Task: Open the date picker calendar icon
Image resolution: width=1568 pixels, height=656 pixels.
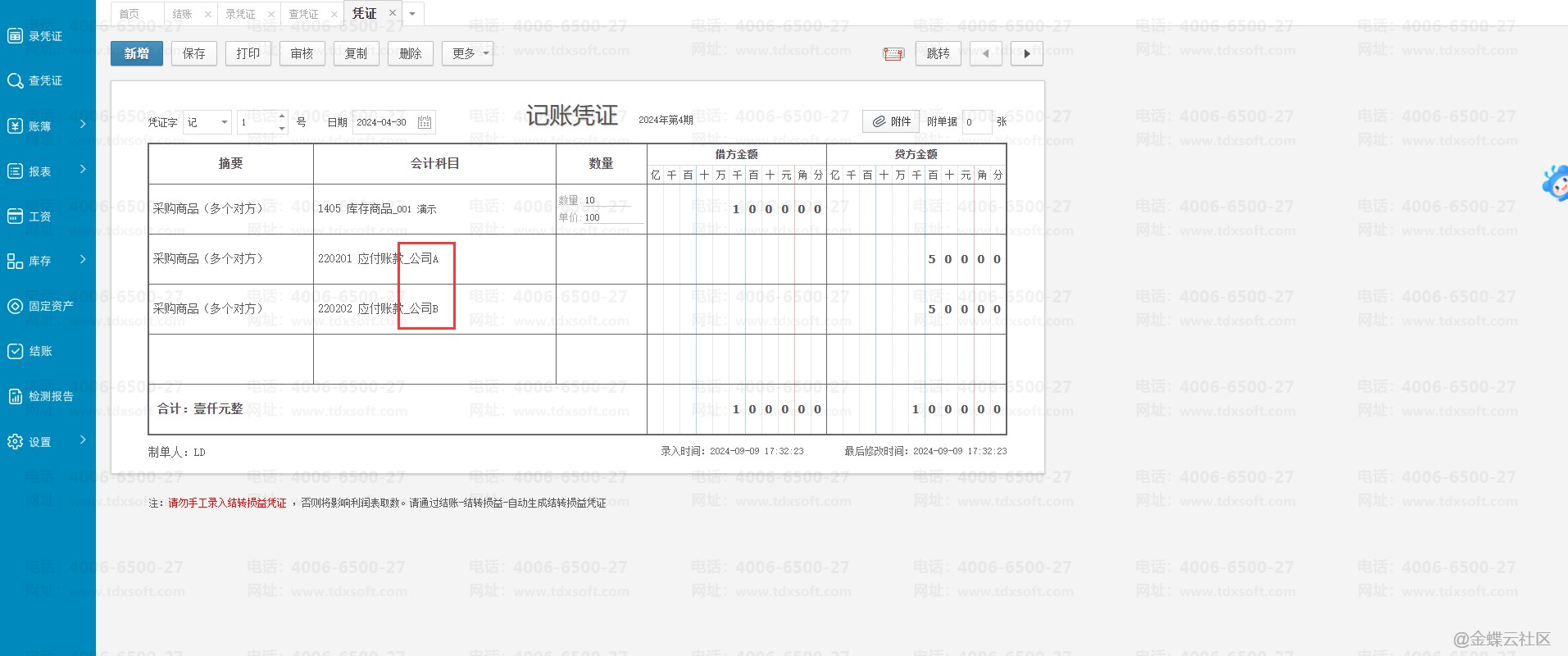Action: click(425, 122)
